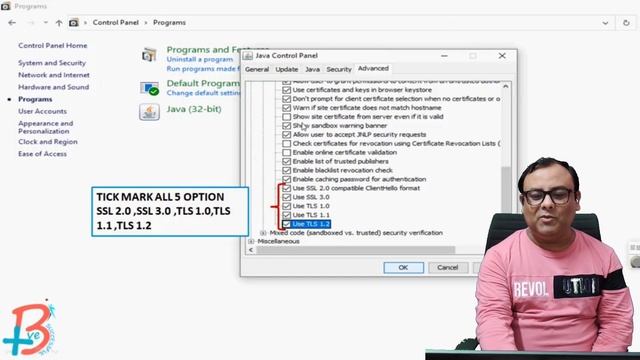Minimize the Java Control Panel window

(444, 56)
